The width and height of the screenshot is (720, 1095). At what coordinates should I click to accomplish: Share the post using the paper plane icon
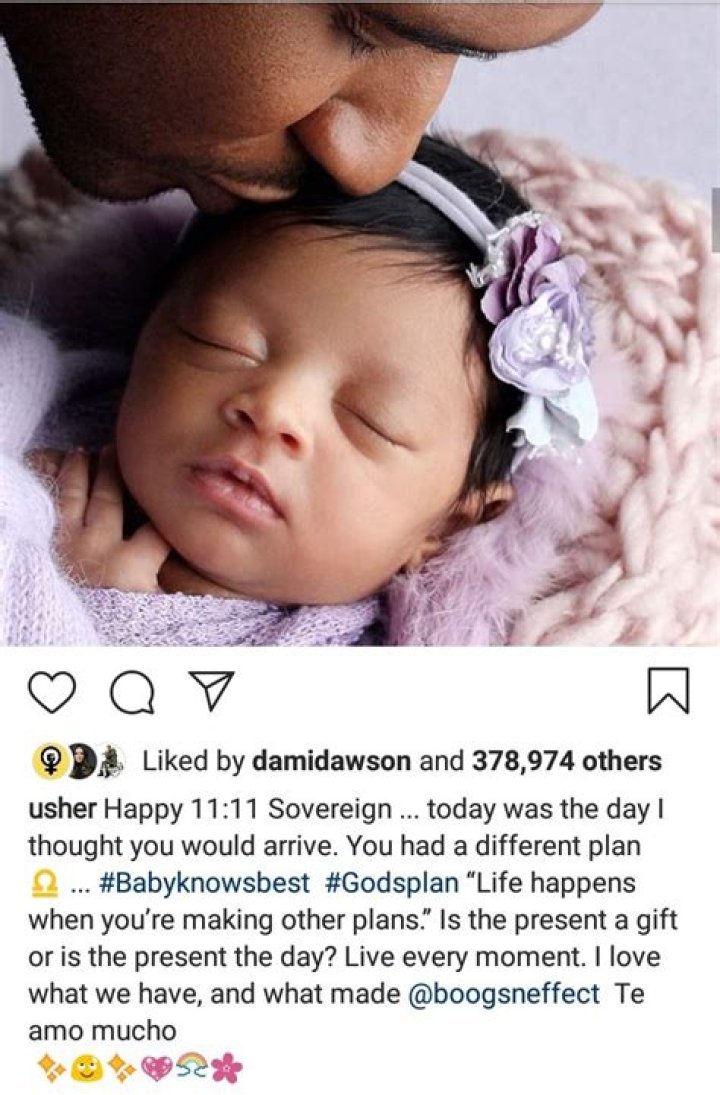pos(211,691)
